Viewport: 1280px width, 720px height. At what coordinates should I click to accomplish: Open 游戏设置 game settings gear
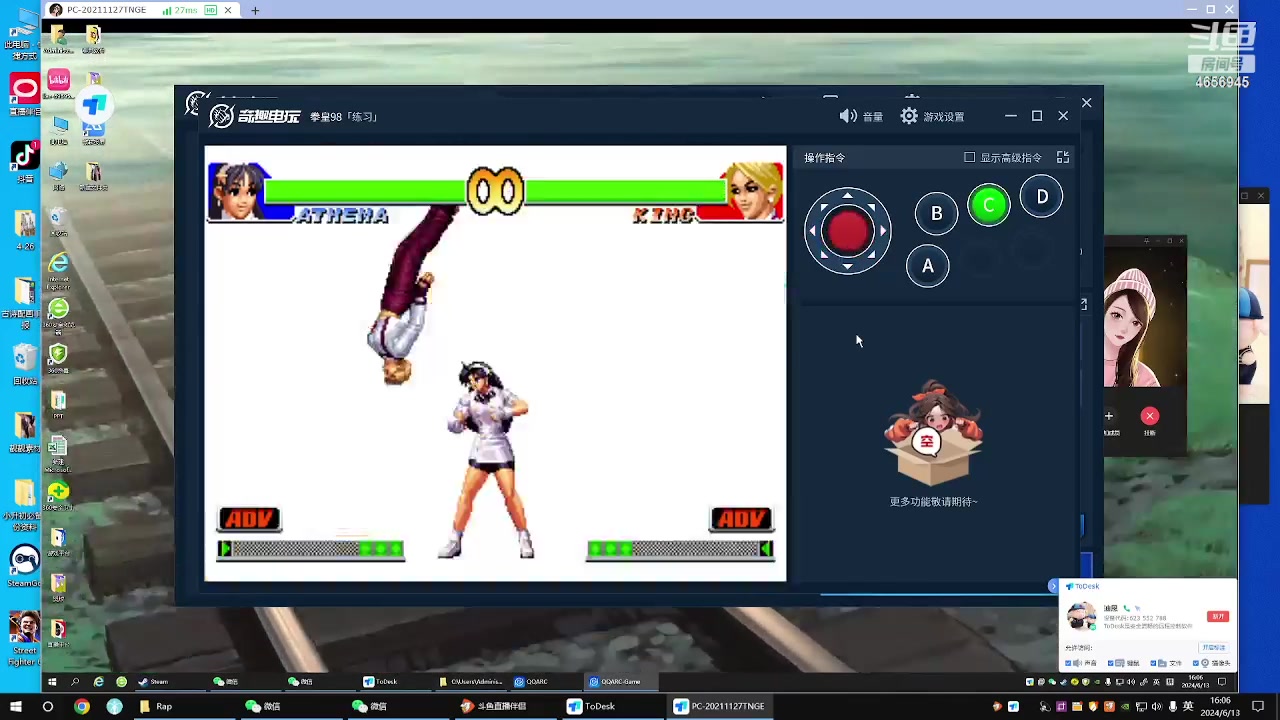tap(909, 116)
